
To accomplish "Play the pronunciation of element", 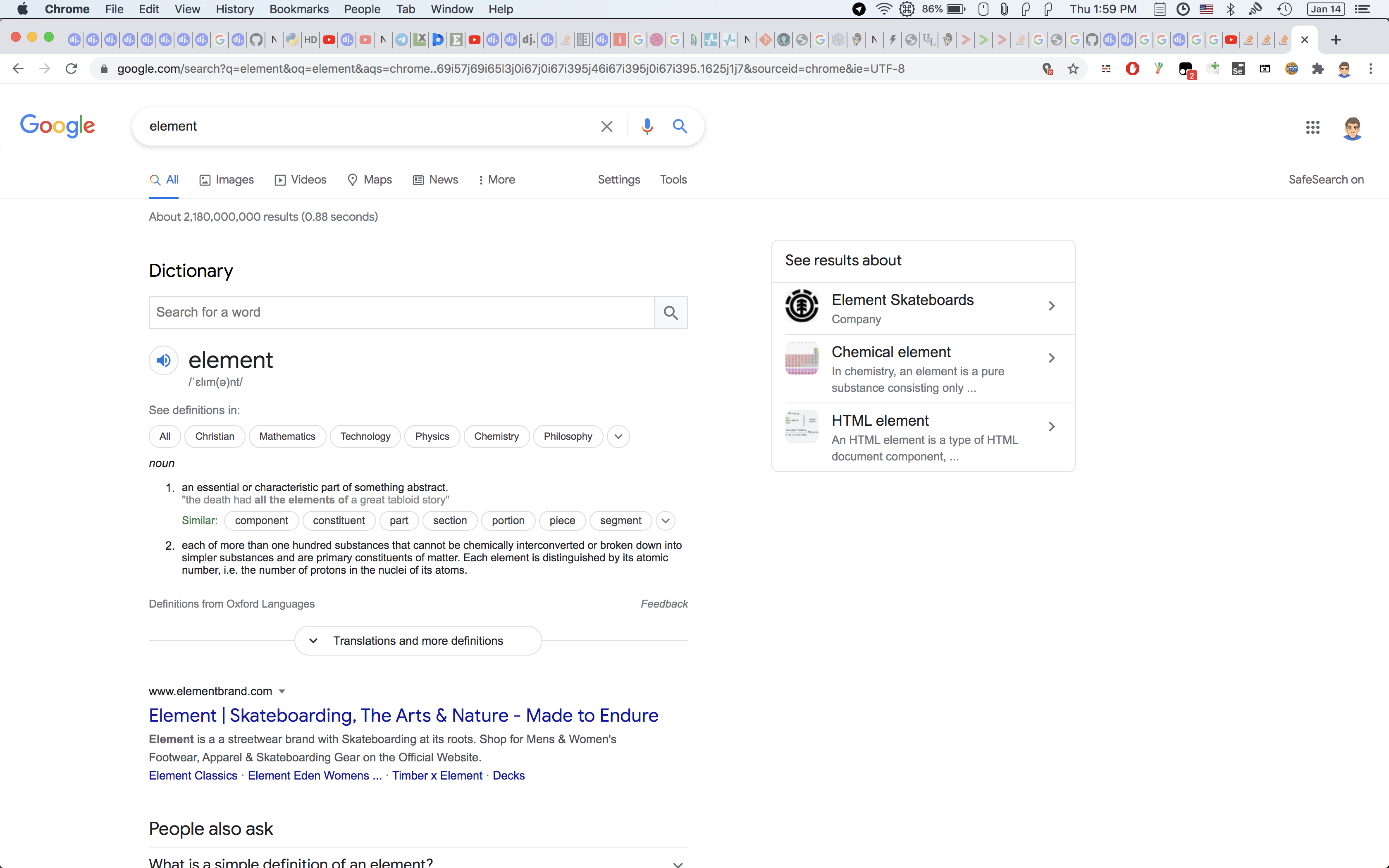I will coord(164,360).
